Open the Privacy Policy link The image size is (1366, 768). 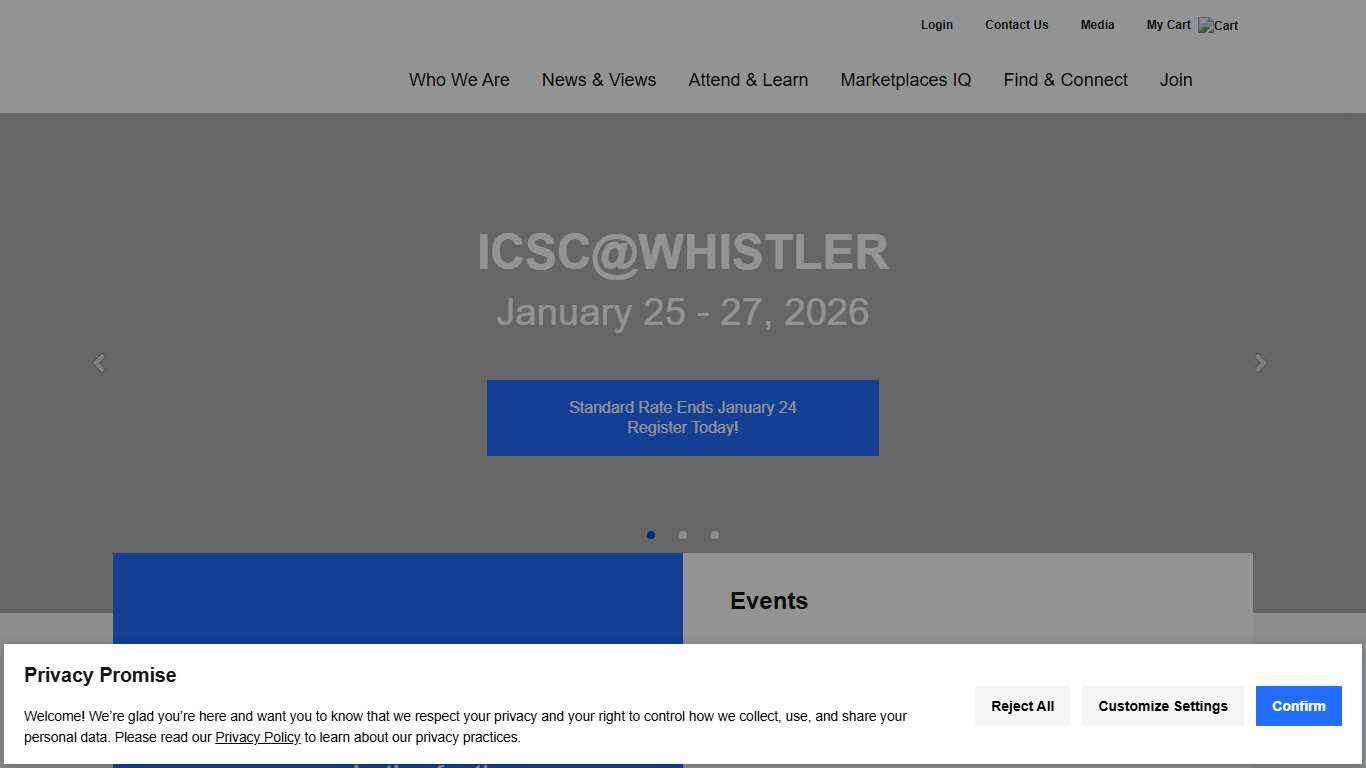(258, 737)
